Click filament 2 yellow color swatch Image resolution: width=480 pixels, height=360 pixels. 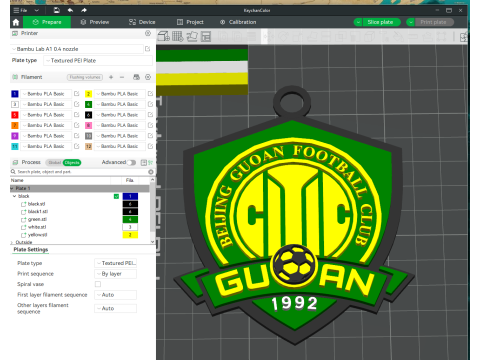tap(88, 94)
